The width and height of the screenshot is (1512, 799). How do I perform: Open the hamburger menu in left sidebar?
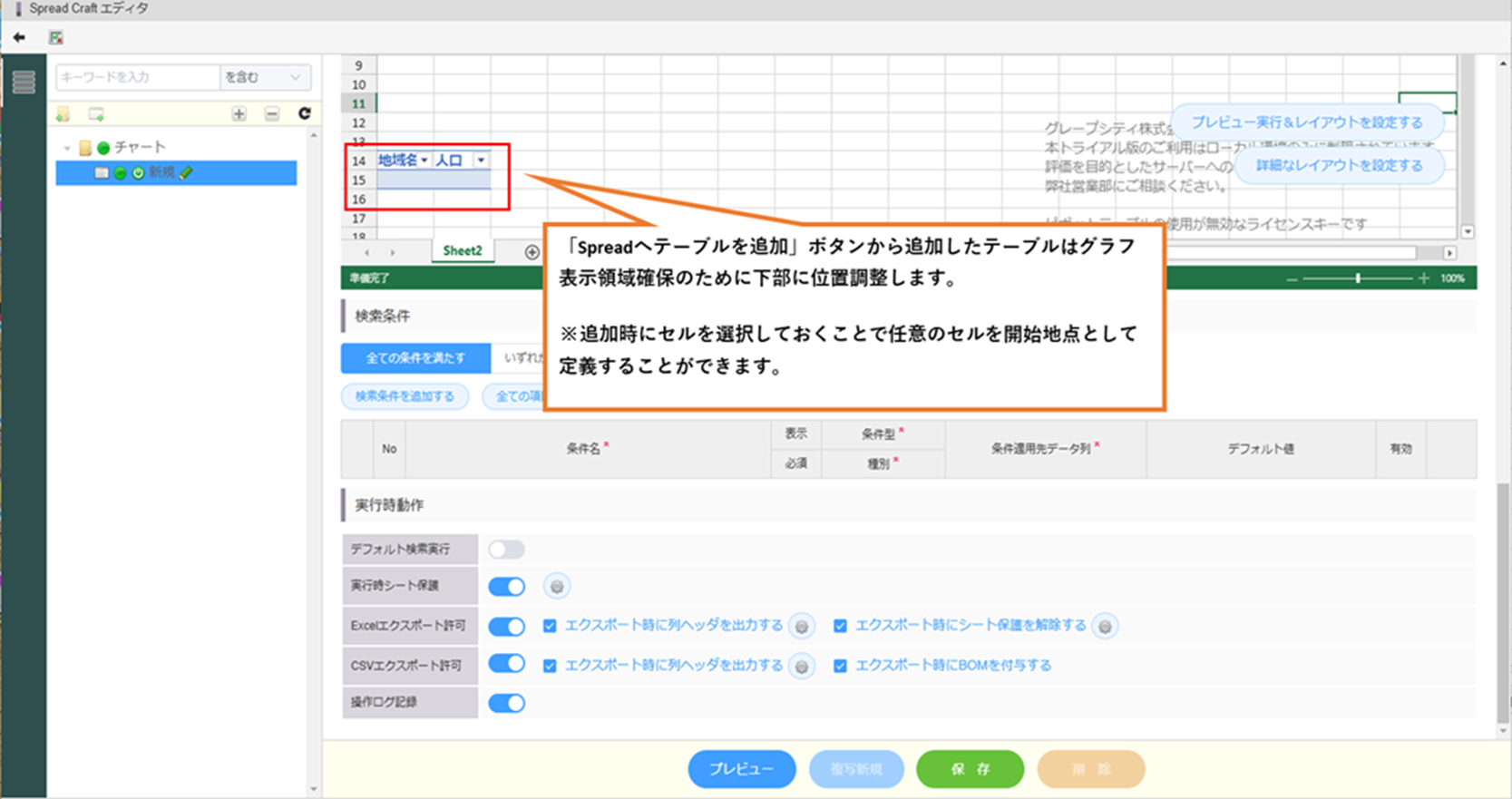[24, 82]
